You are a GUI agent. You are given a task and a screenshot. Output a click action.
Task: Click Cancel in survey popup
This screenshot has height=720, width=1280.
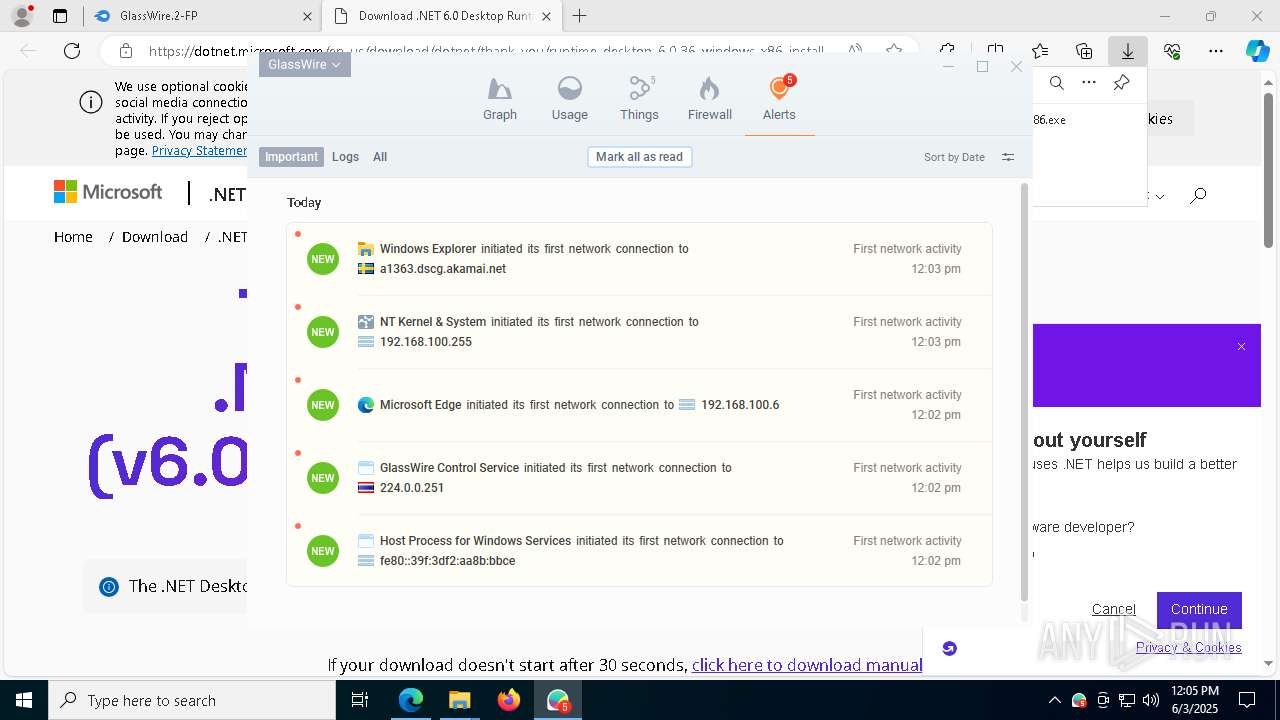tap(1113, 609)
